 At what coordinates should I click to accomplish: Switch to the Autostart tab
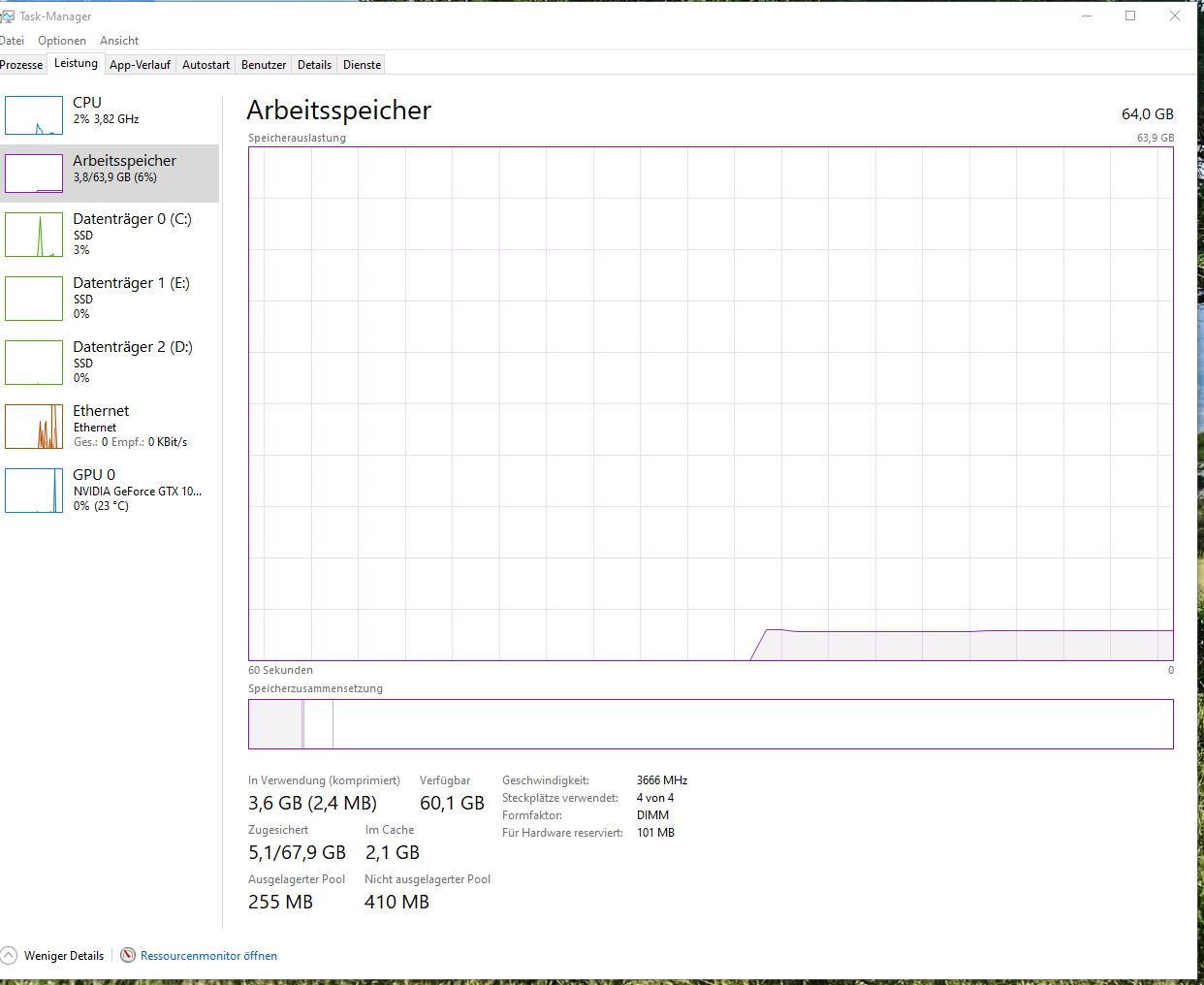(x=205, y=64)
